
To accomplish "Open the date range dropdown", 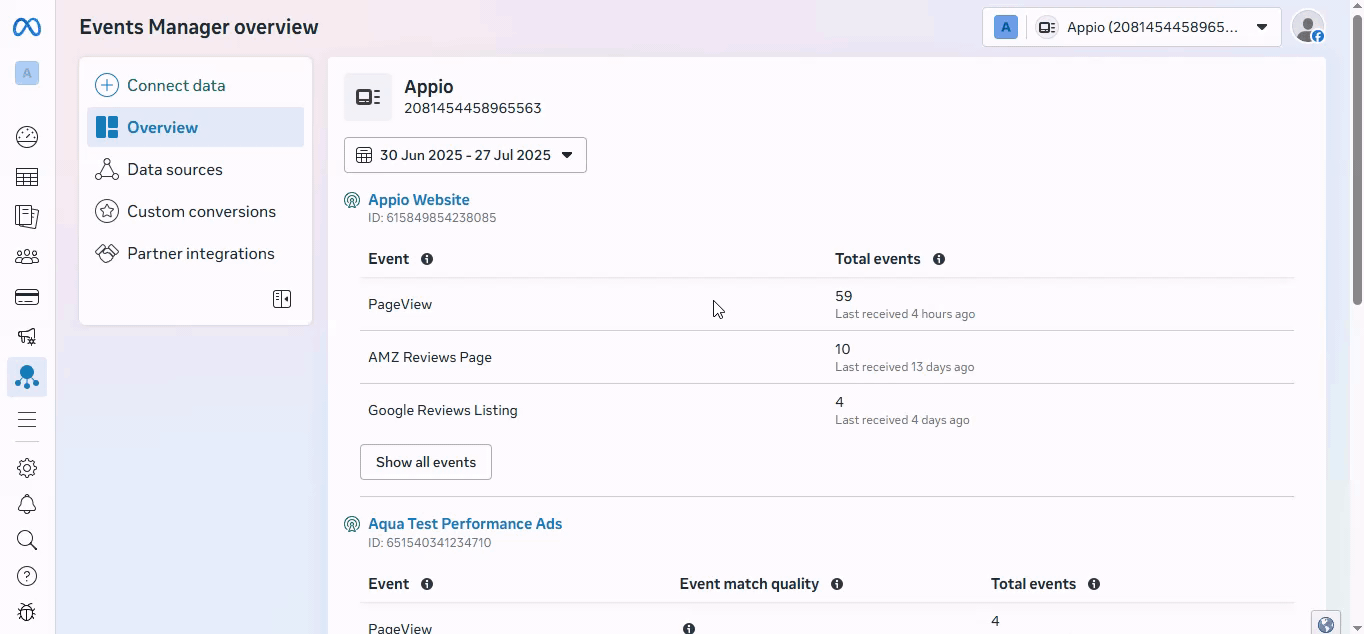I will point(465,155).
